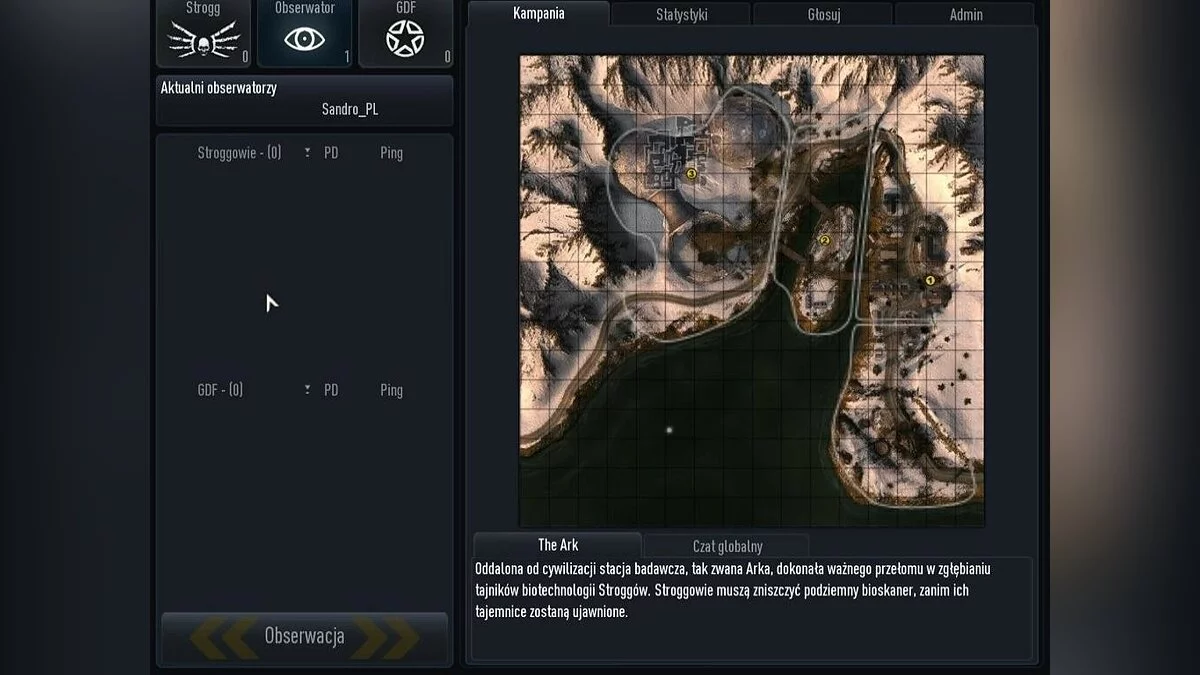Open the Czat globalny tab
The width and height of the screenshot is (1200, 675).
(x=727, y=546)
